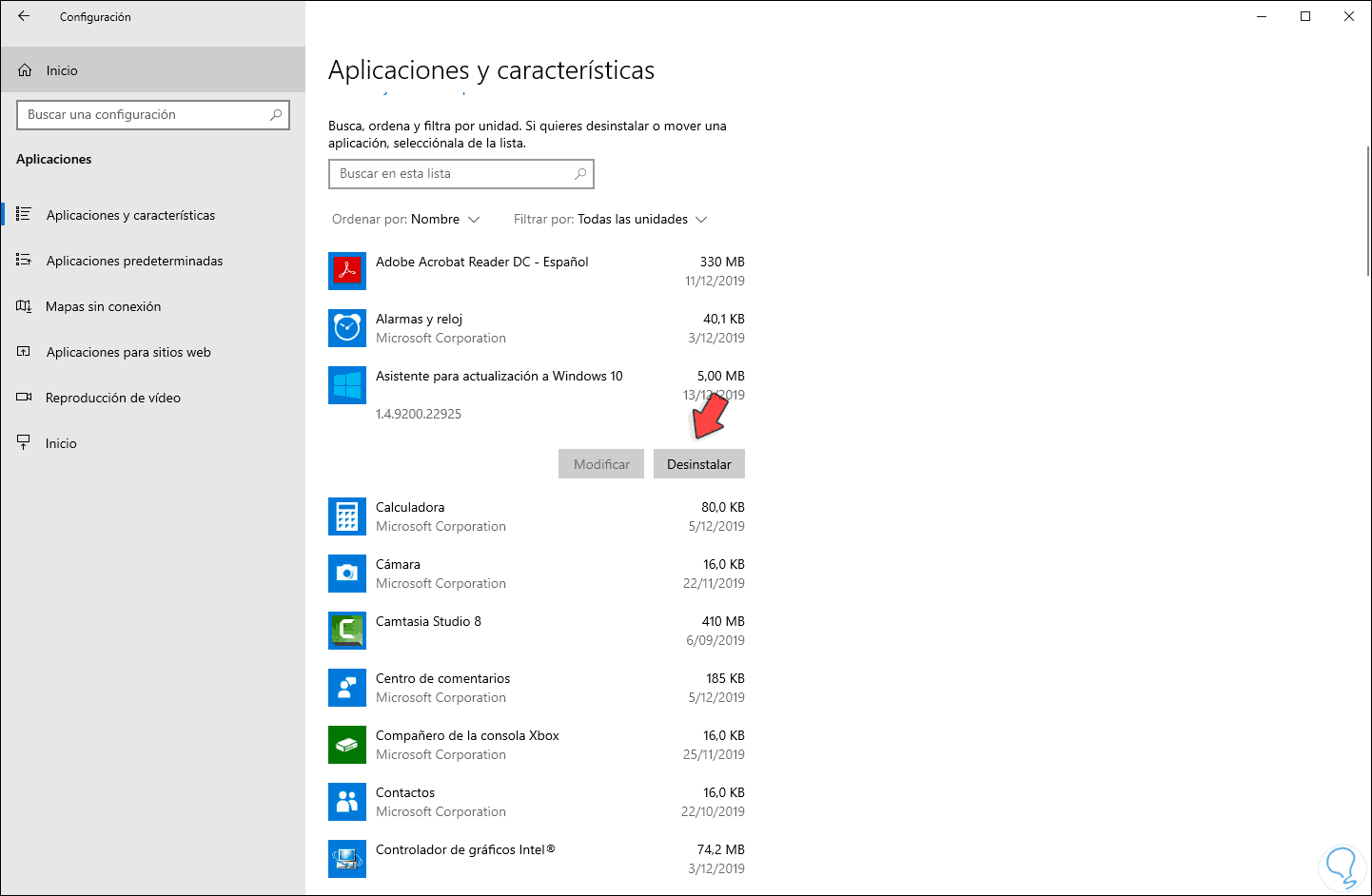Click the Camtasia Studio 8 icon
Viewport: 1372px width, 896px height.
click(x=347, y=631)
